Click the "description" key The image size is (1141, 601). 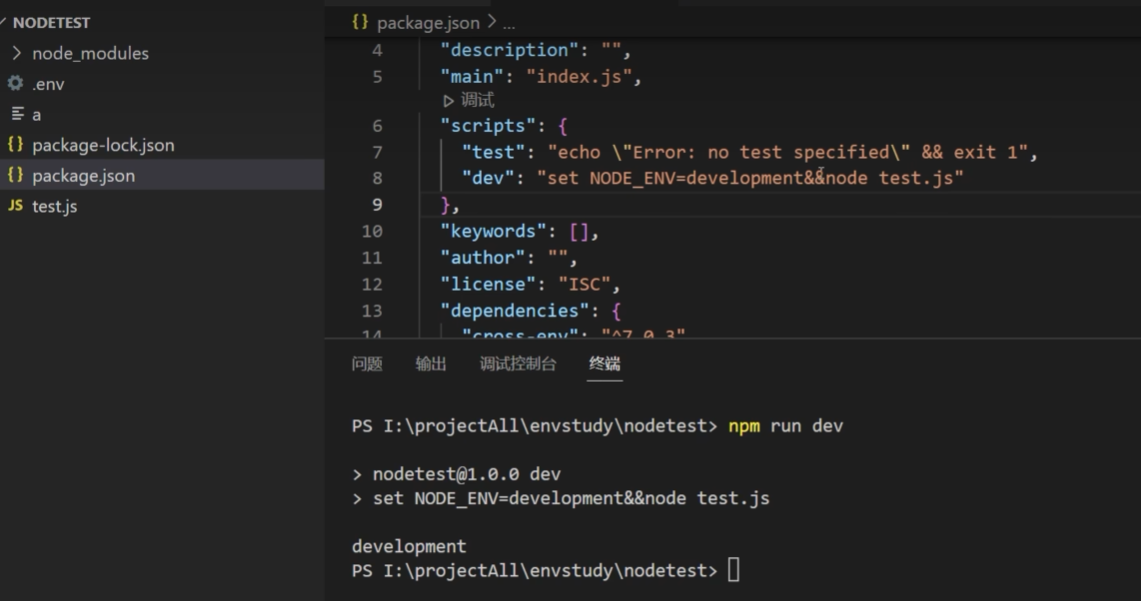509,50
